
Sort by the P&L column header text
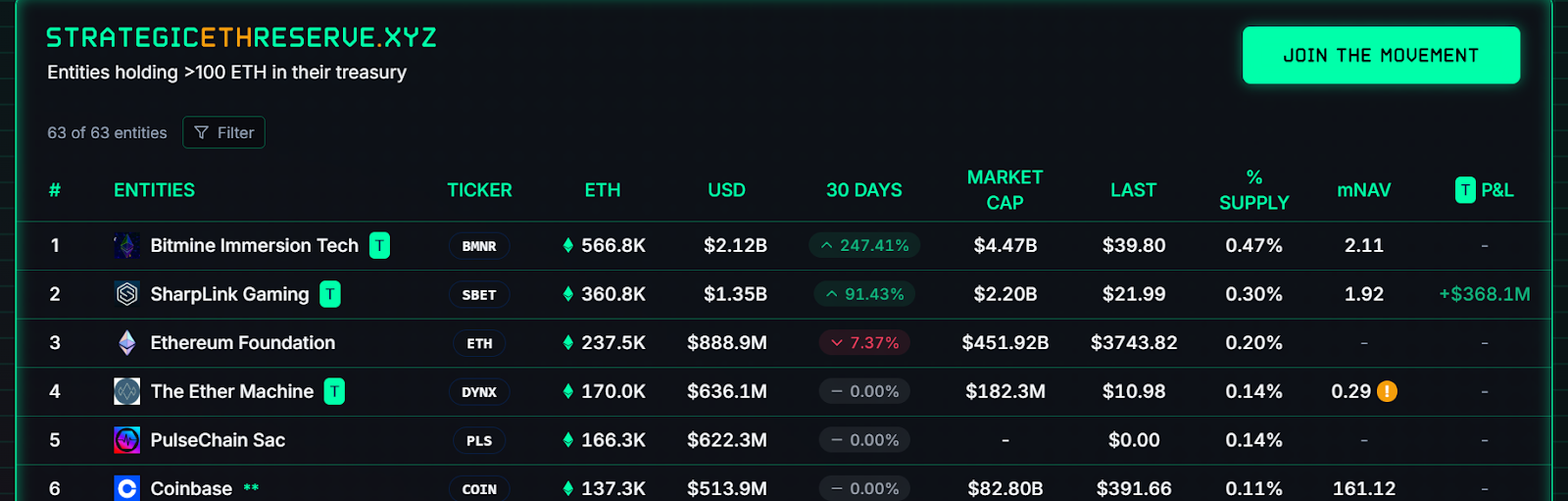[1497, 190]
